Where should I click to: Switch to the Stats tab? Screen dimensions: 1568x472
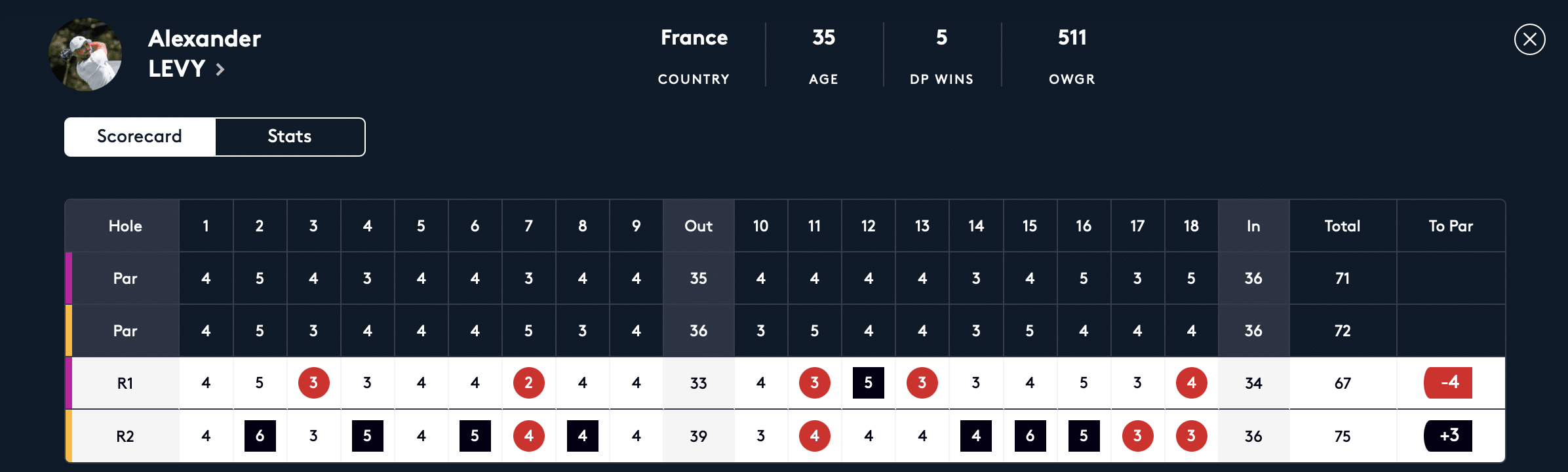[290, 136]
